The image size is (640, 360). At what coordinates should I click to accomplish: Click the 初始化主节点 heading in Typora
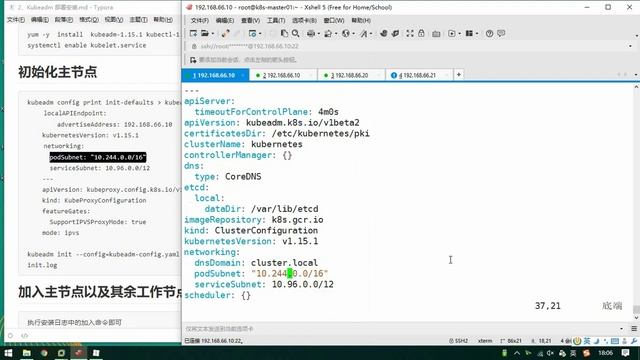coord(58,72)
